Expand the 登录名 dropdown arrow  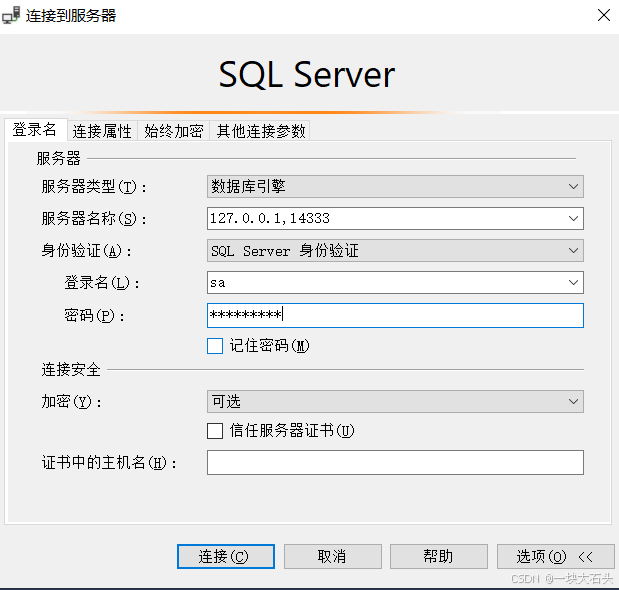pos(573,282)
